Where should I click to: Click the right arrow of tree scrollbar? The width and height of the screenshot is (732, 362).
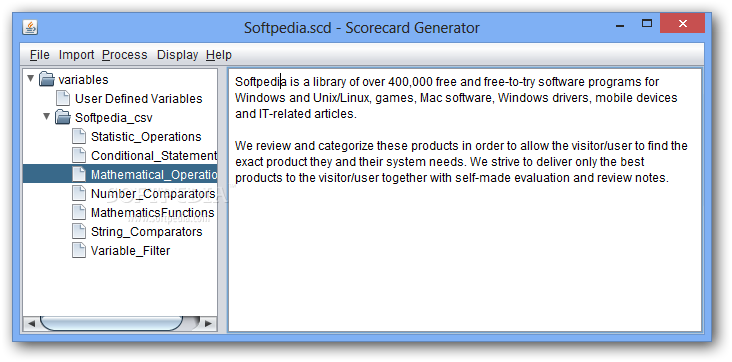(209, 323)
